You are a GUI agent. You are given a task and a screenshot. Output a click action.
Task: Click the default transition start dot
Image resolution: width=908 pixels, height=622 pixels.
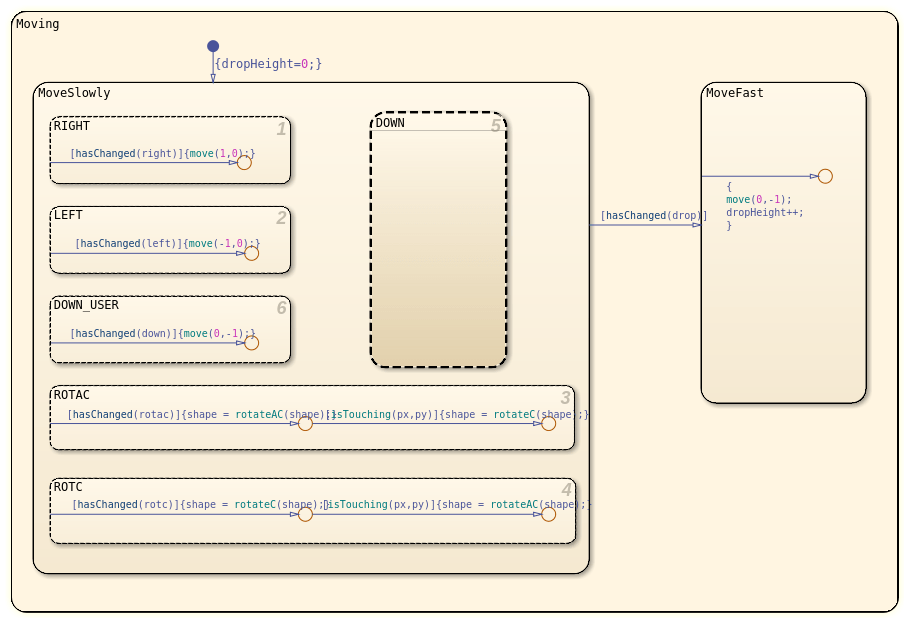point(213,46)
